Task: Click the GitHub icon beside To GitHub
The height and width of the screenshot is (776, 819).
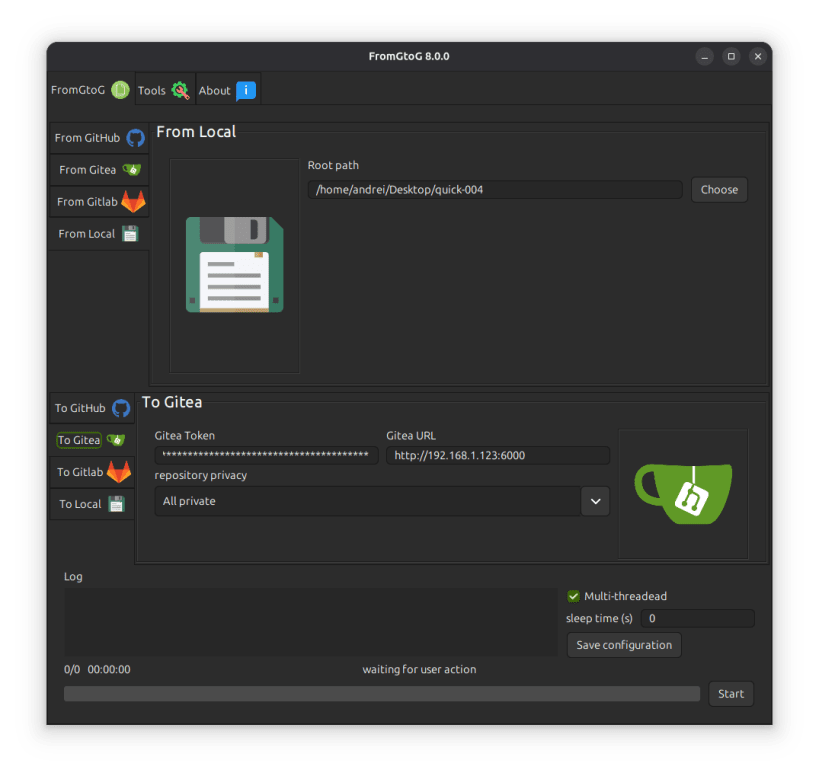Action: (121, 408)
